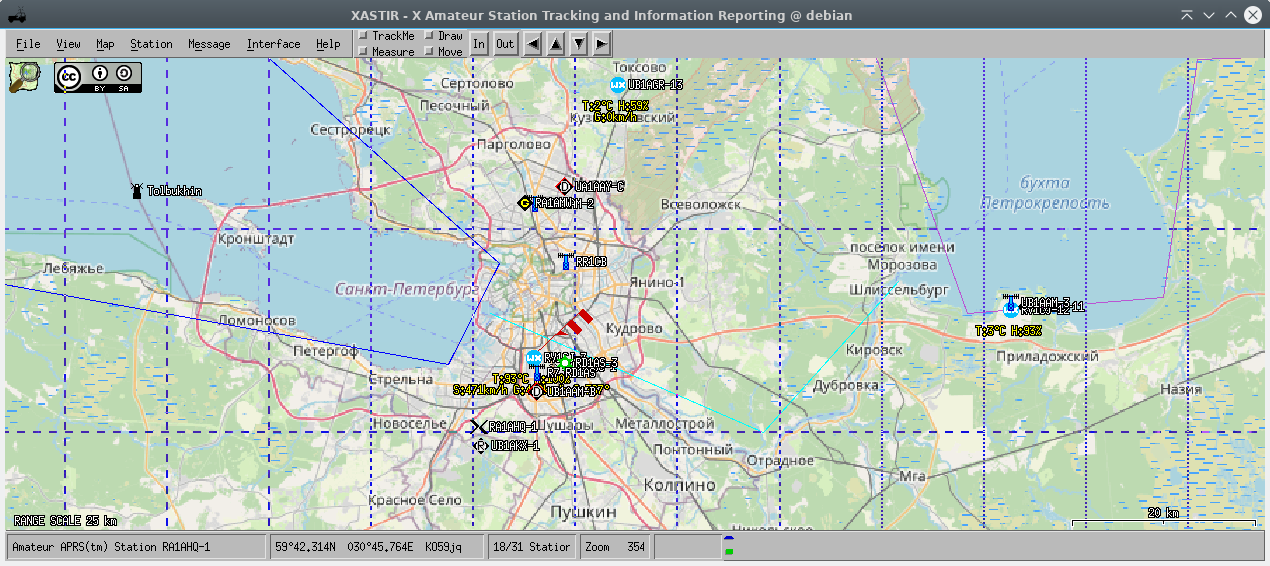Image resolution: width=1270 pixels, height=566 pixels.
Task: Select the RR1CB antenna station icon
Action: coord(566,262)
